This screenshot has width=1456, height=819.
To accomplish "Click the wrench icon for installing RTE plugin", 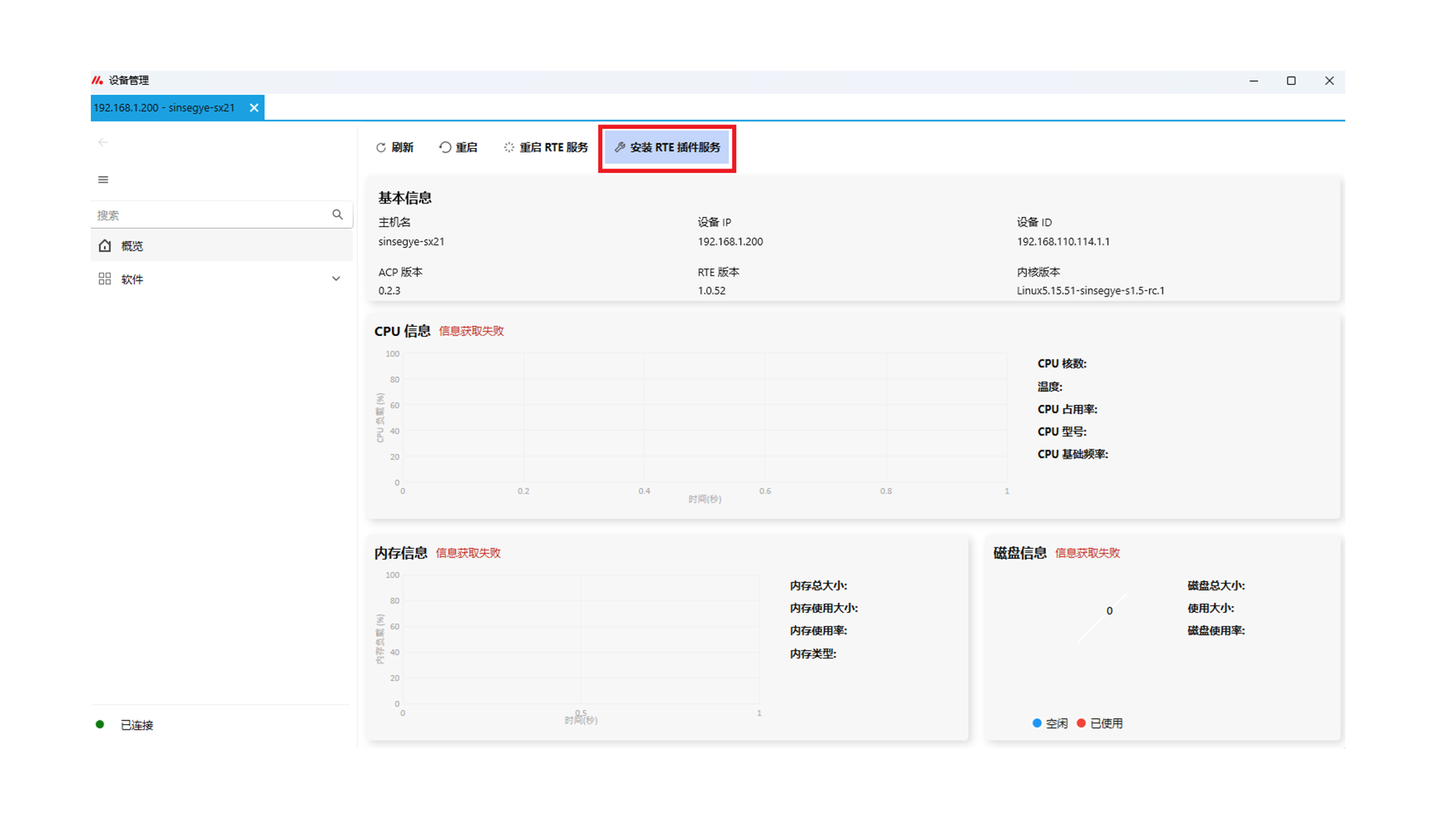I will coord(620,147).
